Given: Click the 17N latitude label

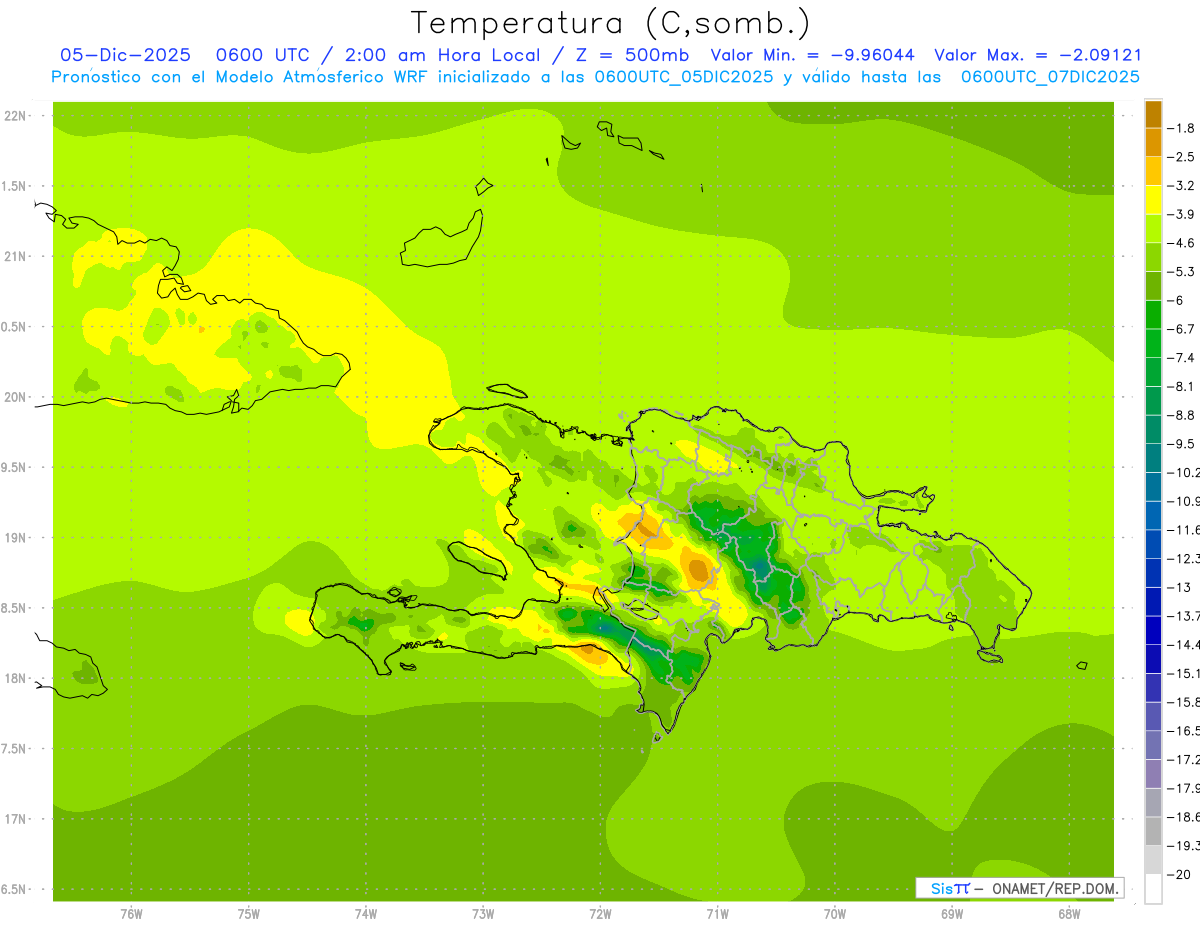Looking at the screenshot, I should [x=15, y=819].
